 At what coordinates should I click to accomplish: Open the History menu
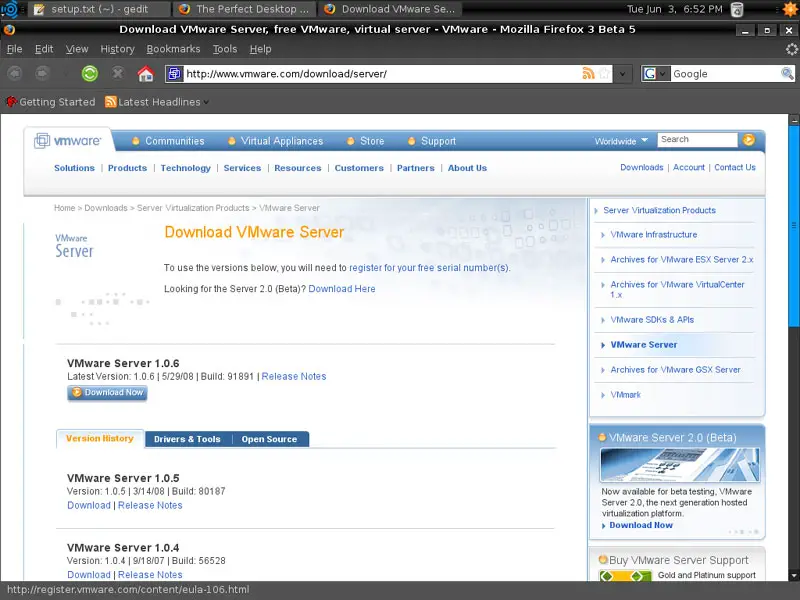[117, 49]
